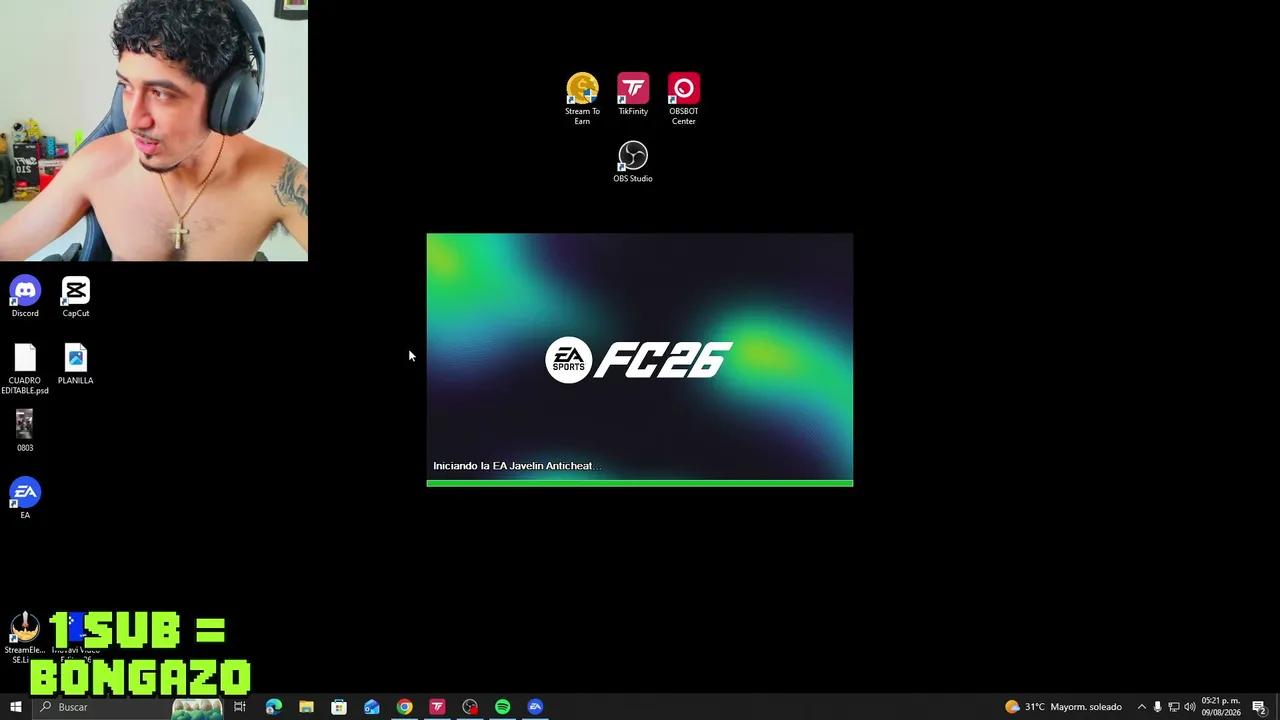Open Task View in the taskbar
This screenshot has height=720, width=1280.
pyautogui.click(x=240, y=707)
